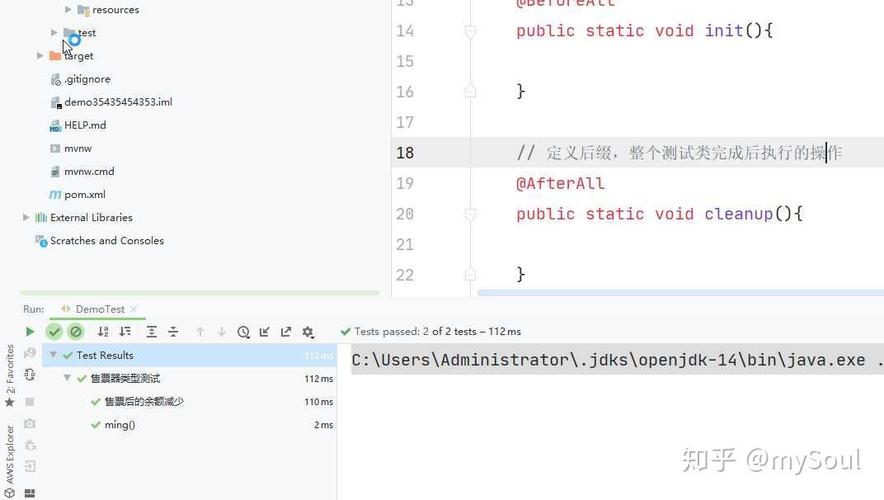Select the mvnw file

(x=78, y=148)
